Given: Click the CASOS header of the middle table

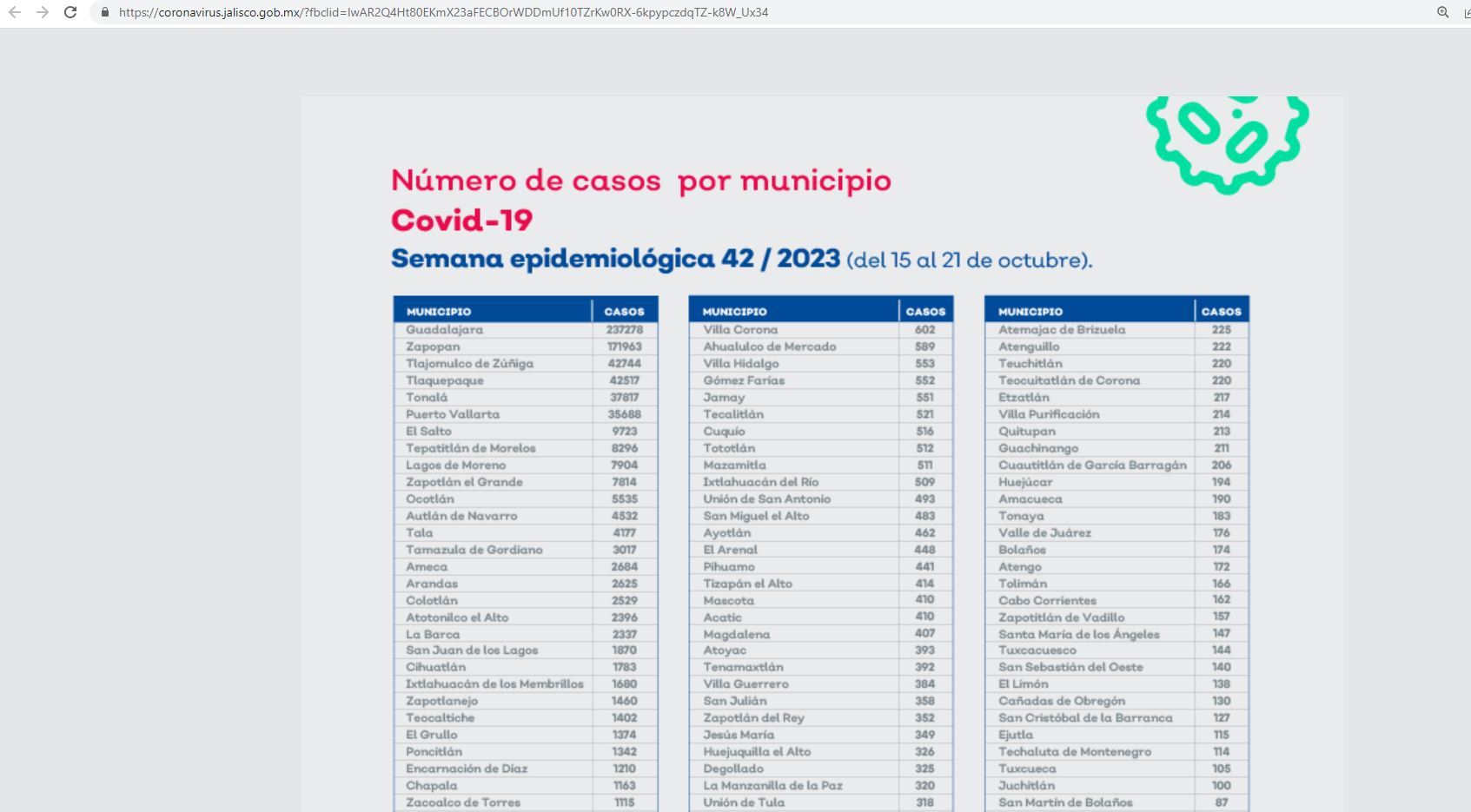Looking at the screenshot, I should [924, 310].
